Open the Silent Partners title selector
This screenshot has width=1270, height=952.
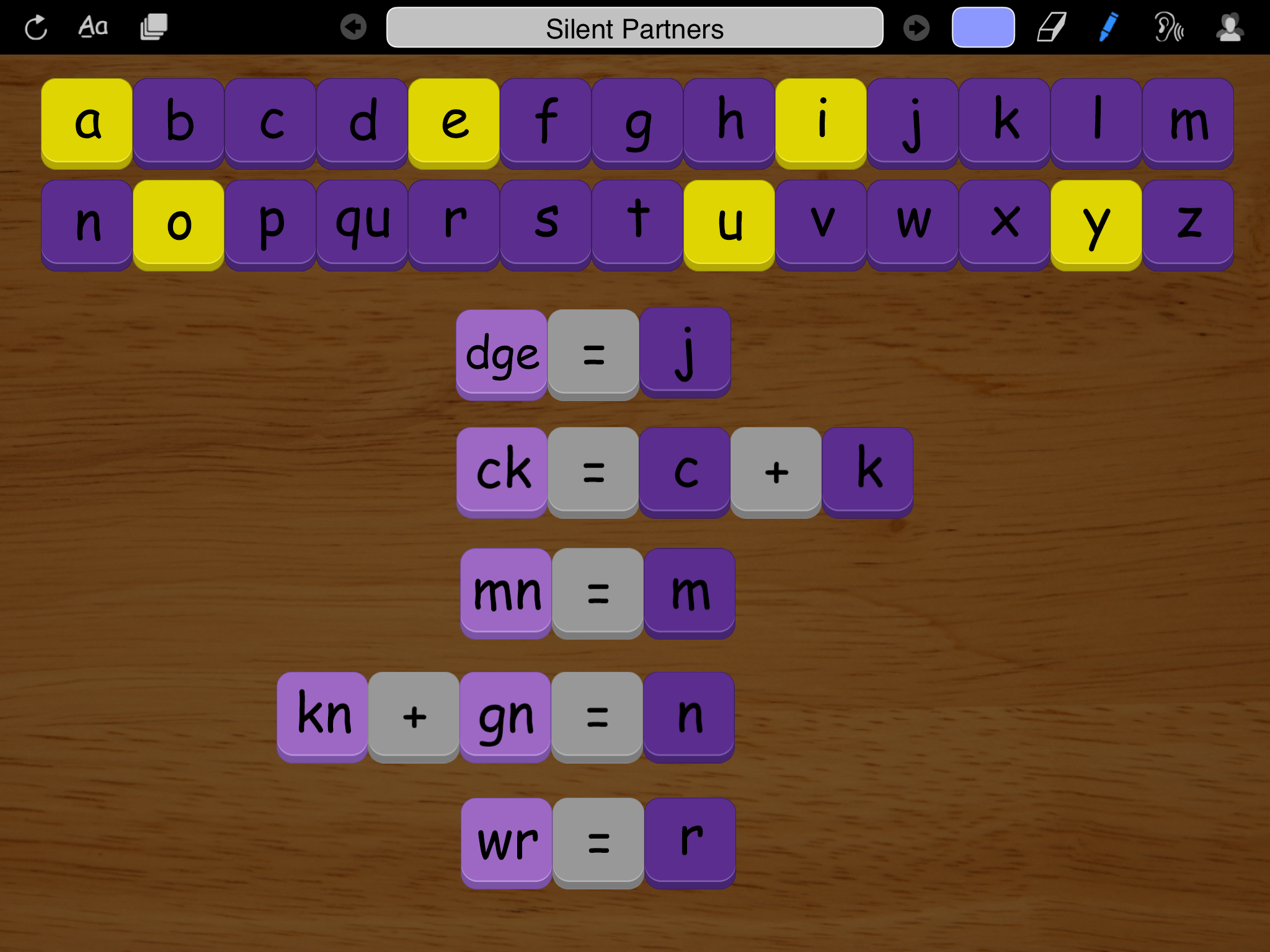pos(634,28)
